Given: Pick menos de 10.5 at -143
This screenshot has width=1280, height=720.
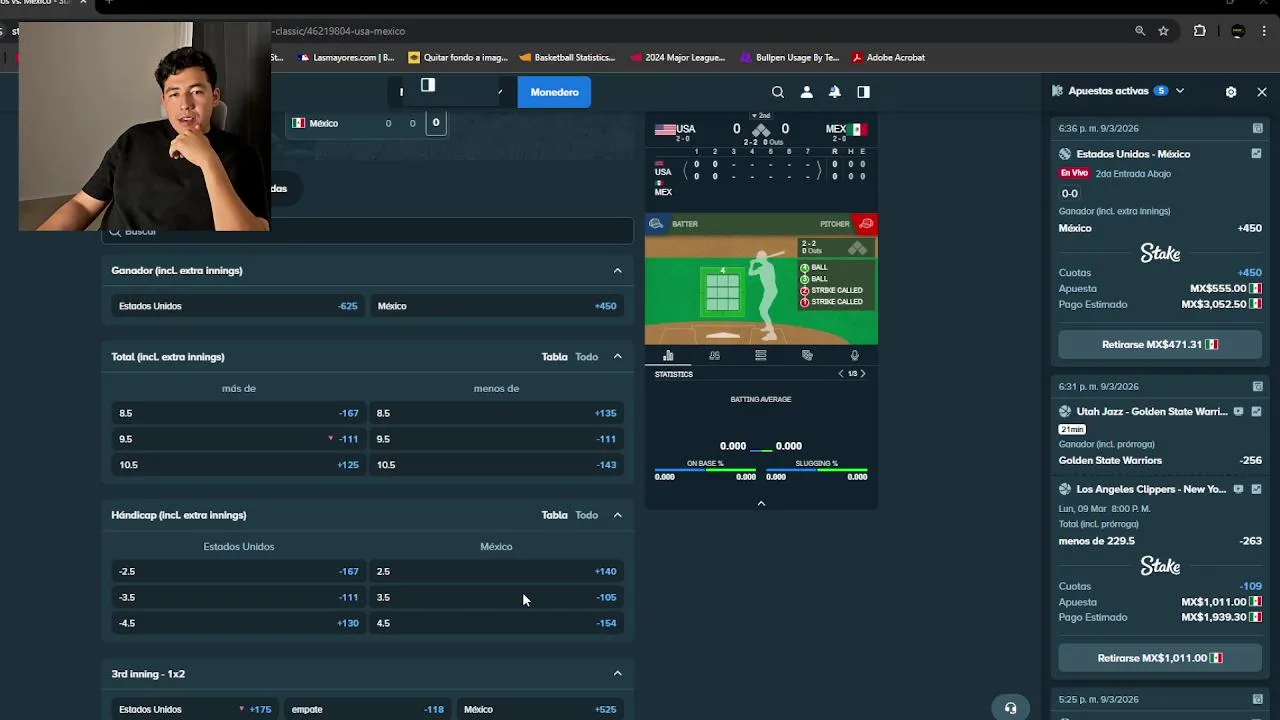Looking at the screenshot, I should [x=497, y=465].
